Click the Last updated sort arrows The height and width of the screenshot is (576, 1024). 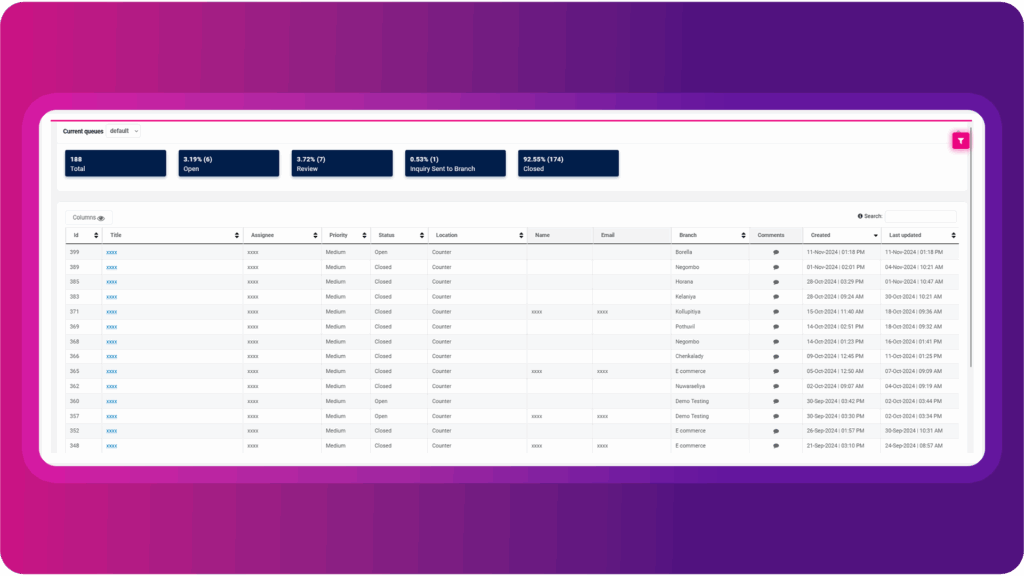(x=953, y=235)
